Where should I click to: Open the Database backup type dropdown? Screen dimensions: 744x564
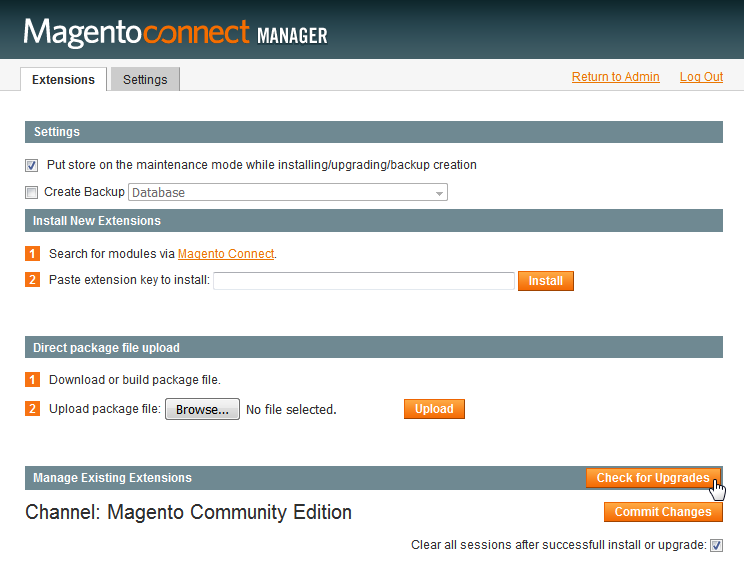point(288,193)
